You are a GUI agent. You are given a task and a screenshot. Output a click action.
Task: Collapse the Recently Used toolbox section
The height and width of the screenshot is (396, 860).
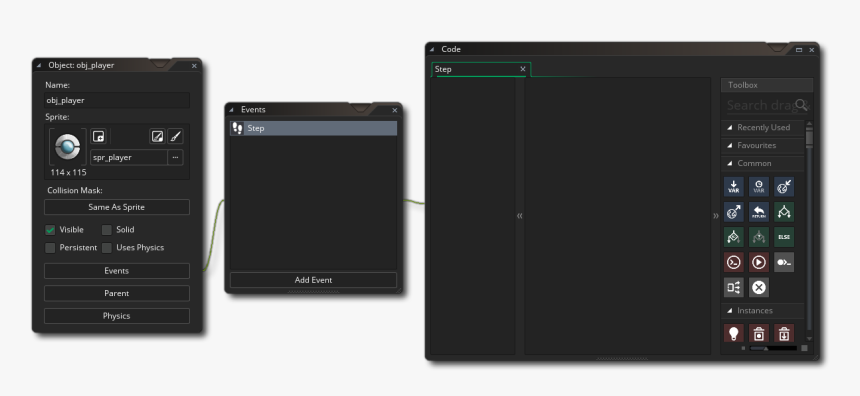(x=730, y=128)
